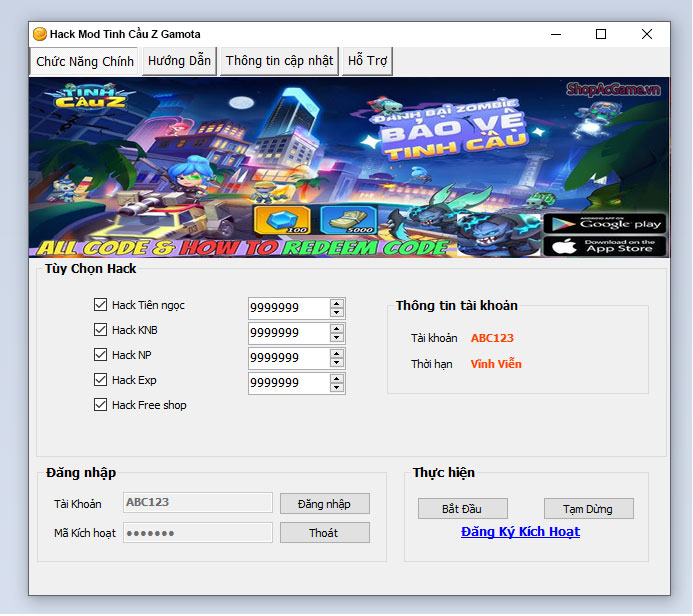
Task: Increase the Hack NP value with up arrow
Action: pos(337,354)
